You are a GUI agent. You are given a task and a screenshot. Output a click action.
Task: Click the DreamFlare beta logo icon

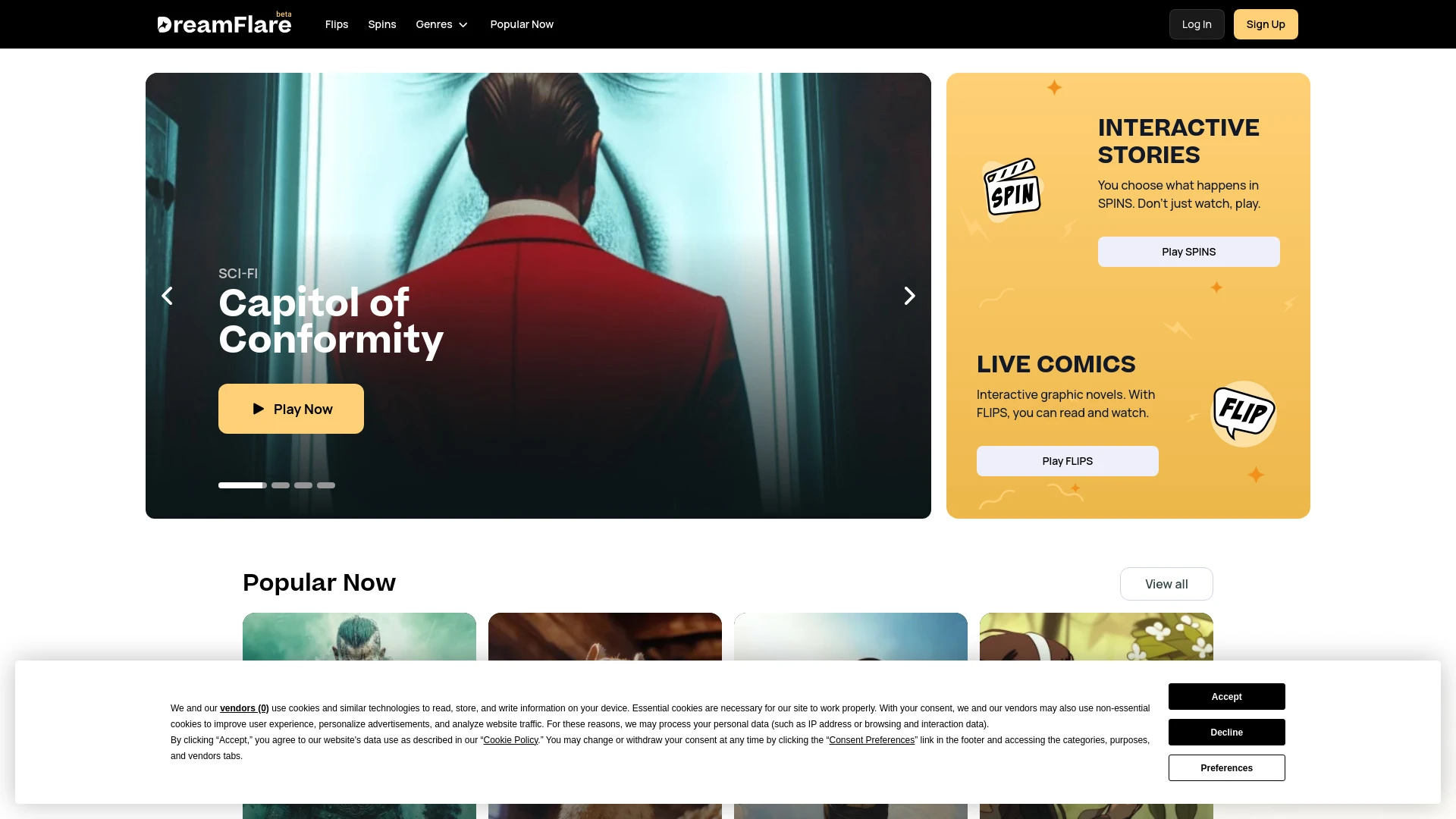click(224, 24)
